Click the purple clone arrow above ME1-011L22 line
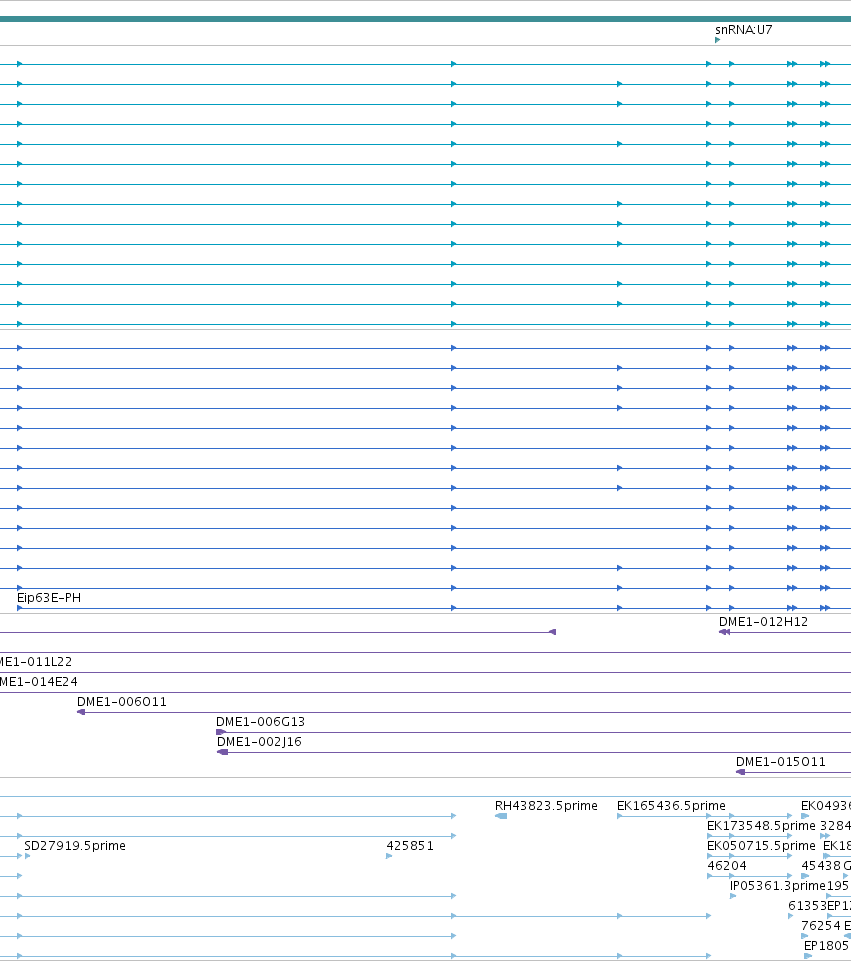The height and width of the screenshot is (961, 851). coord(552,632)
